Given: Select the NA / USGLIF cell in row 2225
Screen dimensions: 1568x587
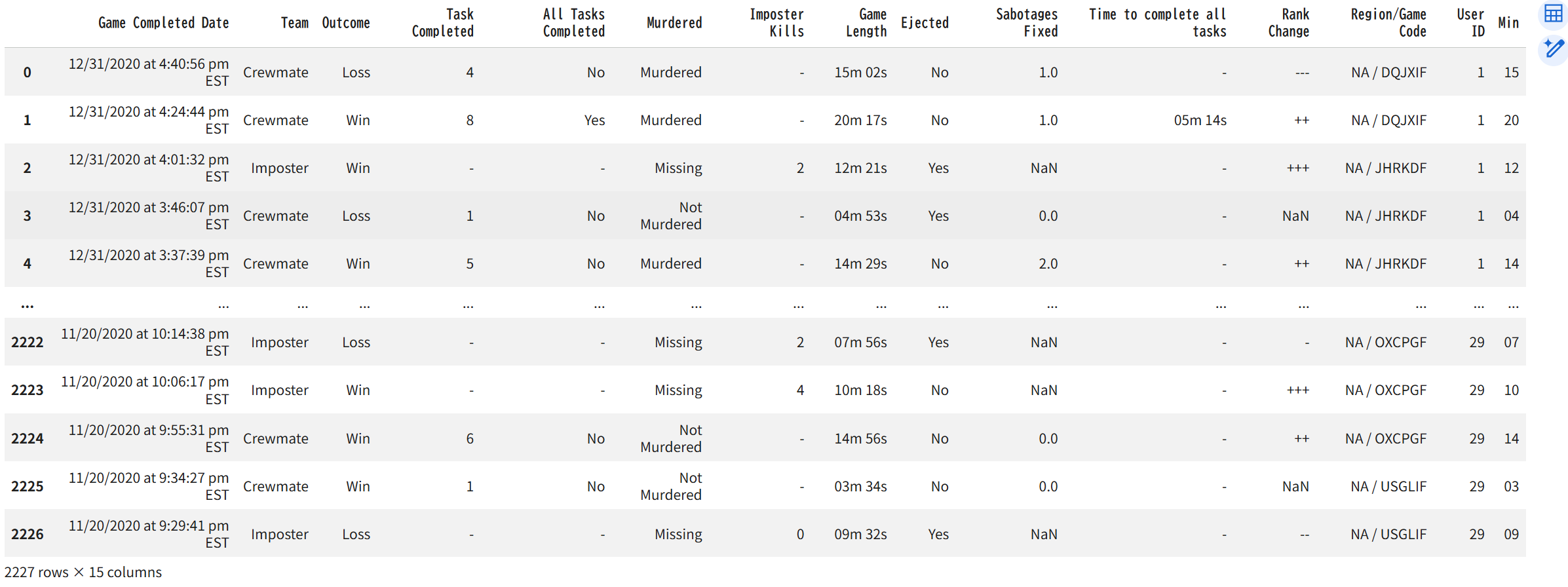Looking at the screenshot, I should 1388,487.
